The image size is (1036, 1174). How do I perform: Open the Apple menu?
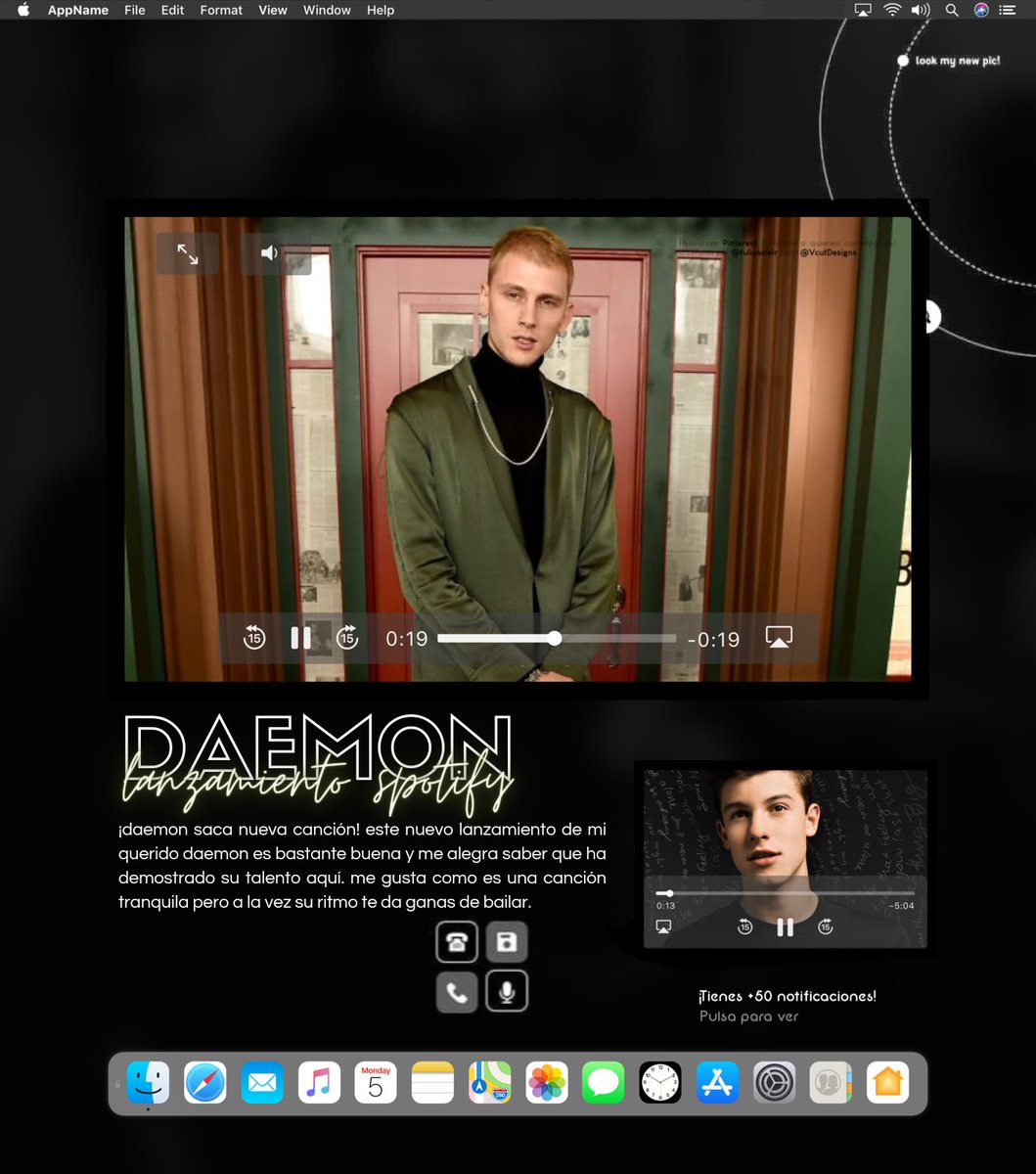pyautogui.click(x=23, y=10)
